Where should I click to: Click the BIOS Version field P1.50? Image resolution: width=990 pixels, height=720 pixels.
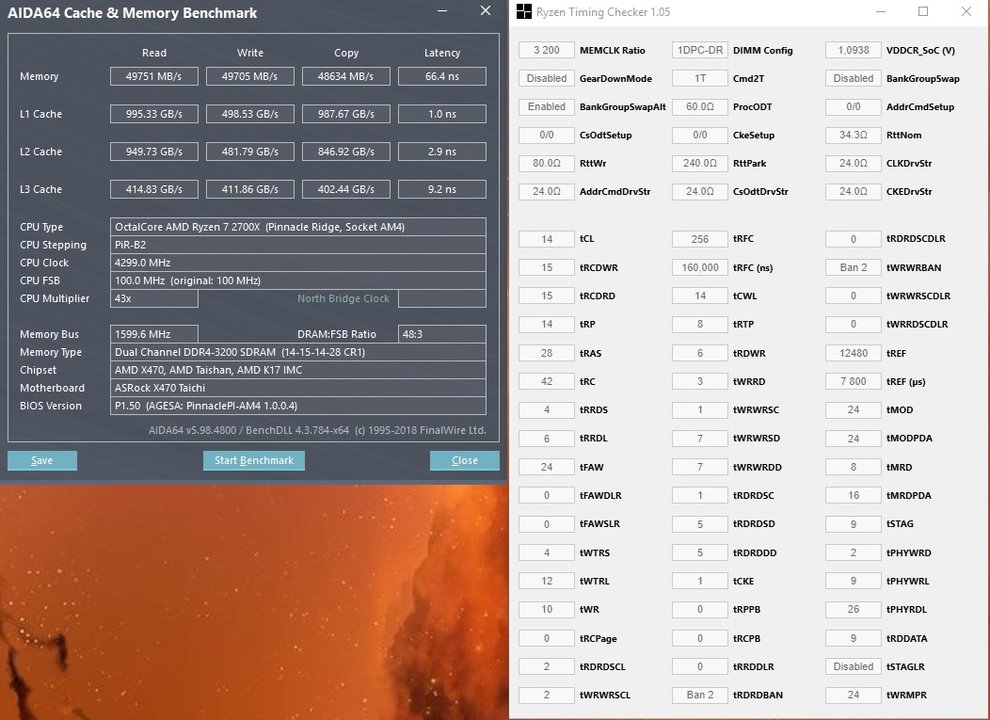298,405
